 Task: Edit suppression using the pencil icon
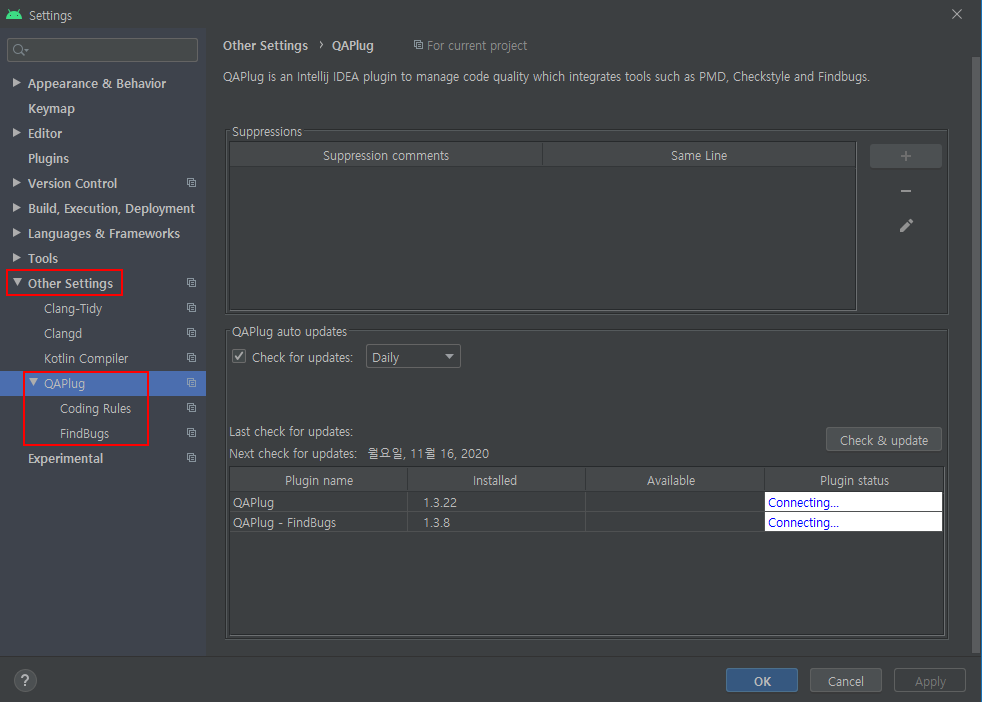pos(906,225)
